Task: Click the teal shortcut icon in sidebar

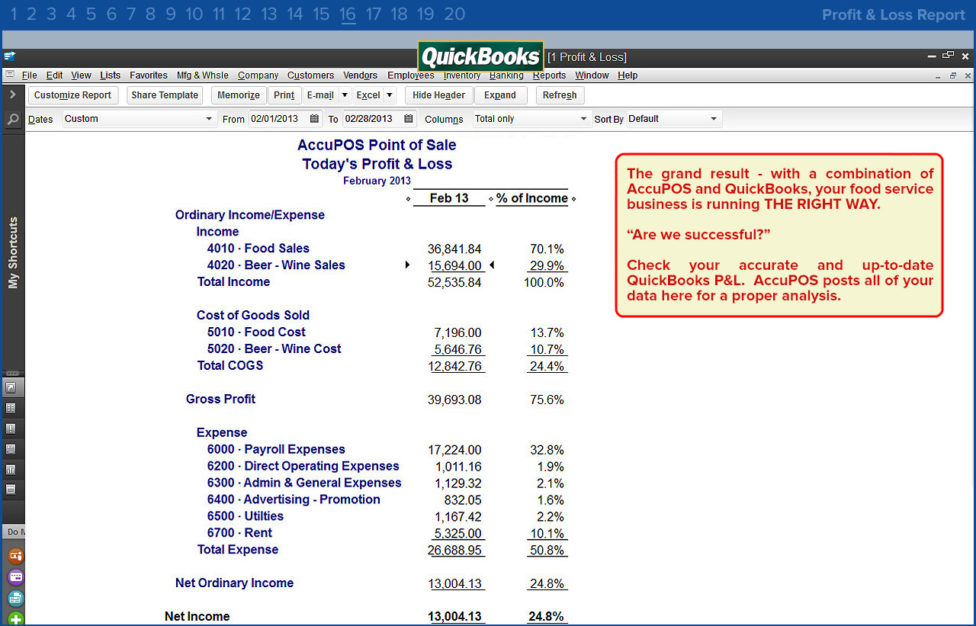Action: click(x=16, y=598)
